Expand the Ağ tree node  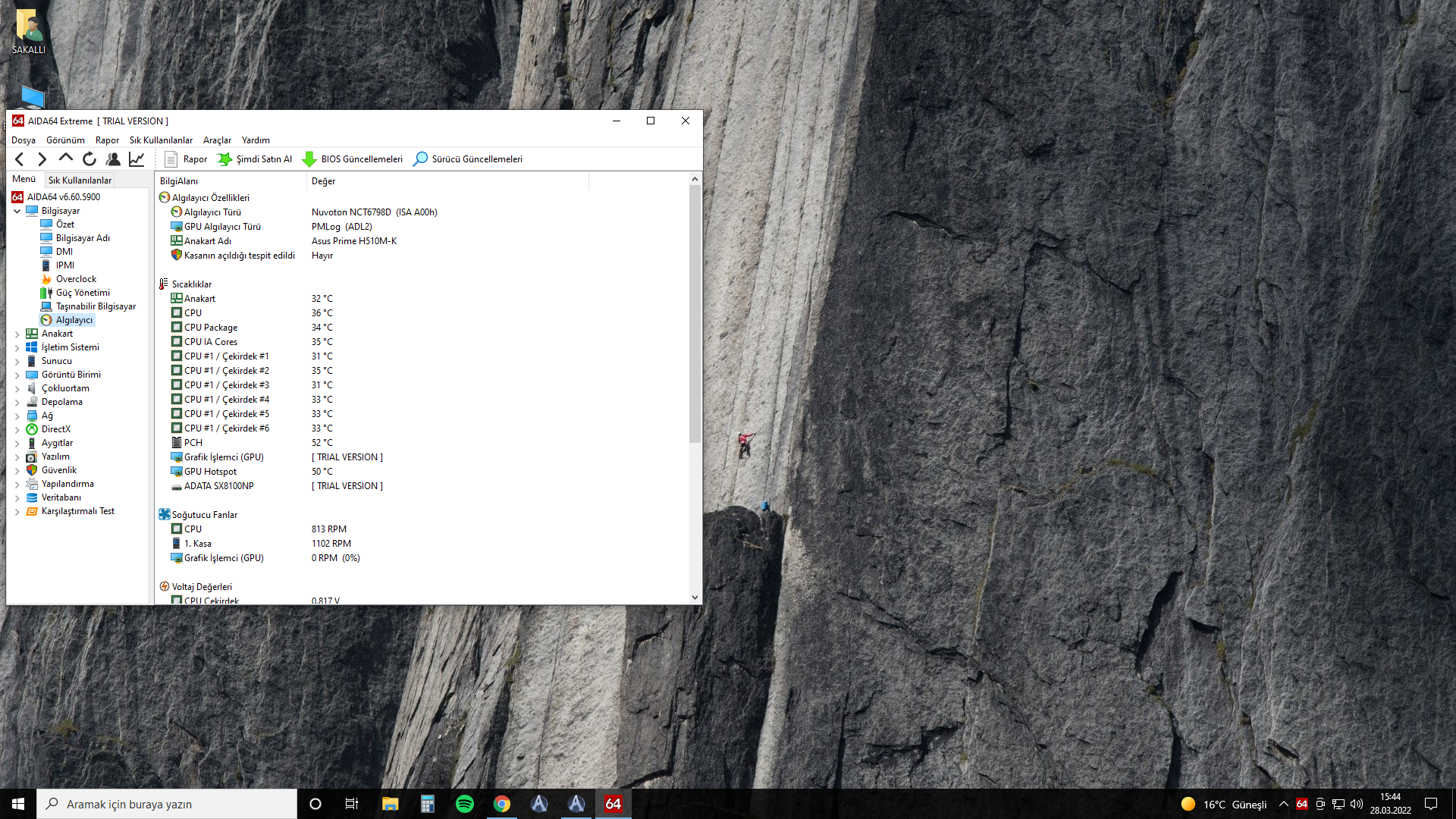(x=17, y=416)
